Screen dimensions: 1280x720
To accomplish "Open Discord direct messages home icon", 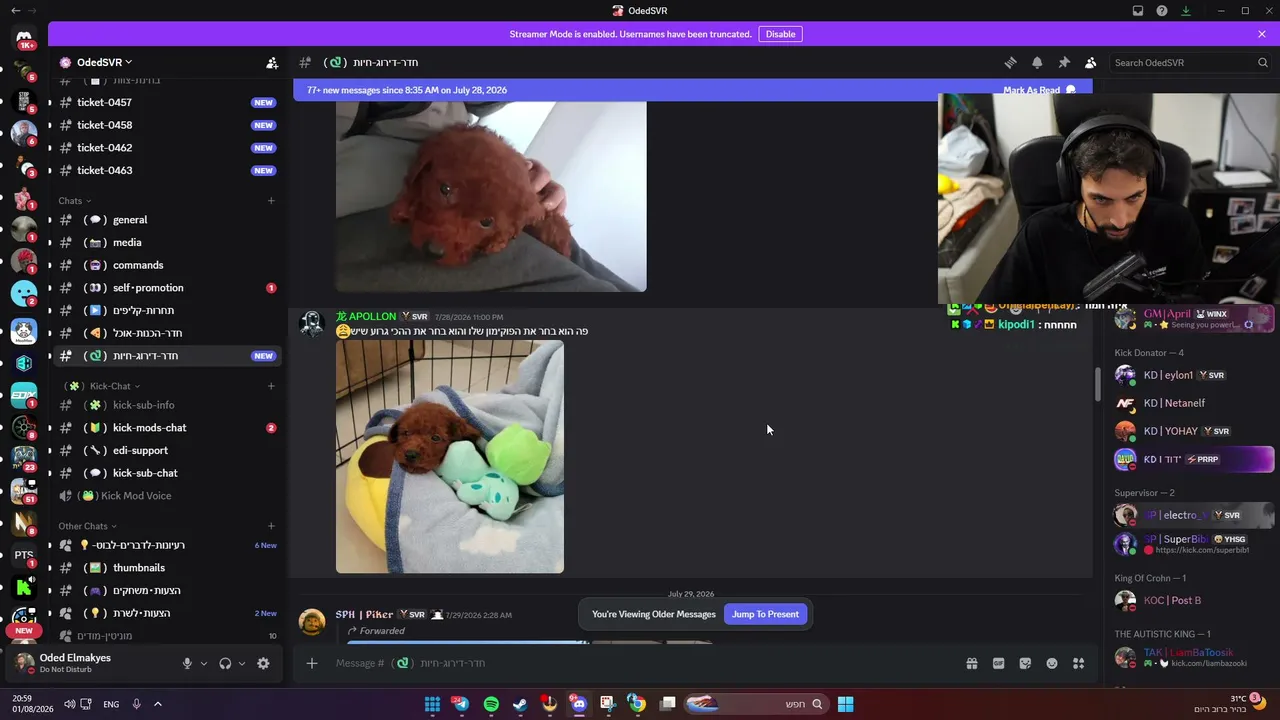I will [24, 38].
